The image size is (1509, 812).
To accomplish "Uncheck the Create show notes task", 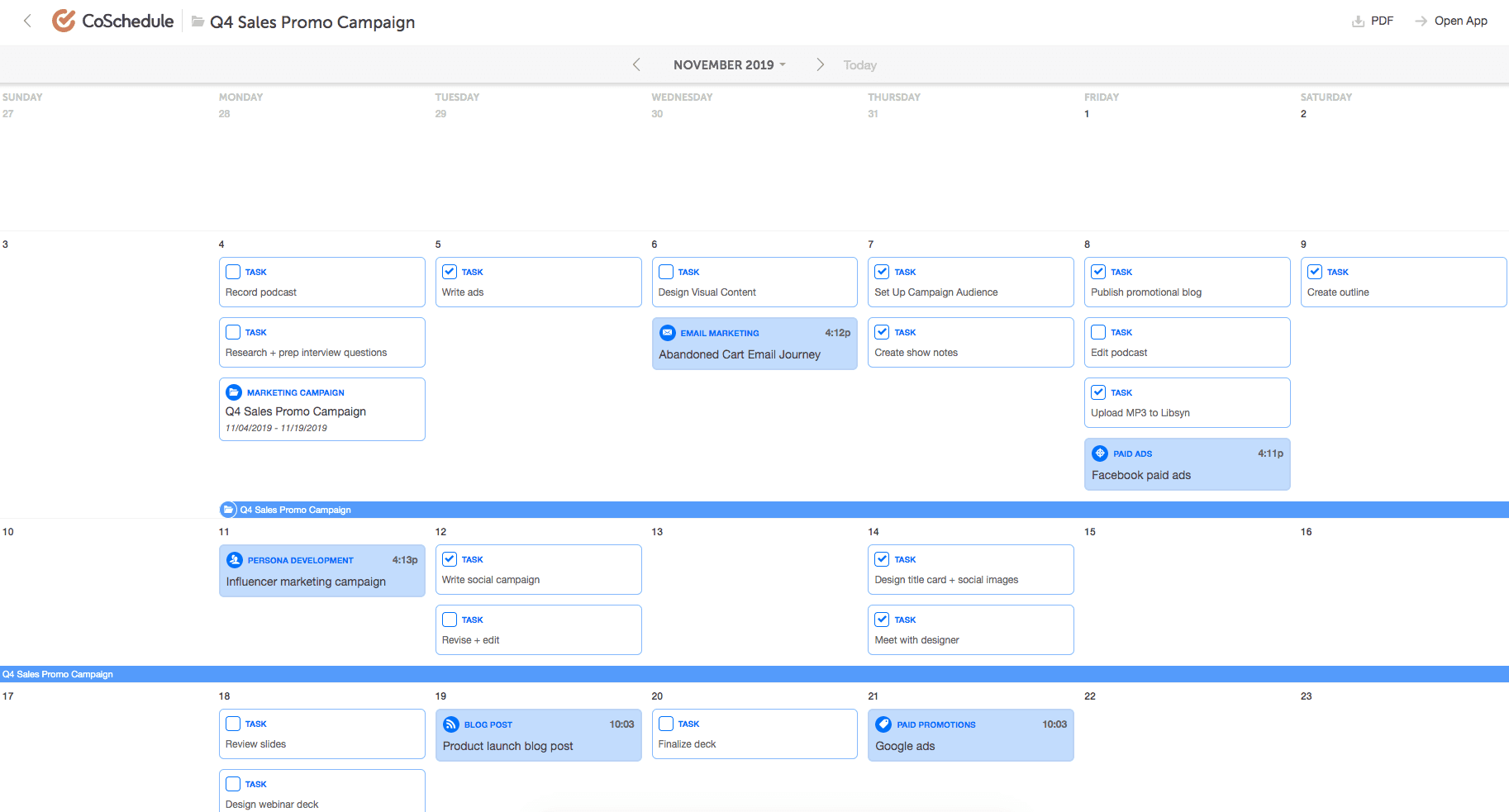I will pos(883,332).
